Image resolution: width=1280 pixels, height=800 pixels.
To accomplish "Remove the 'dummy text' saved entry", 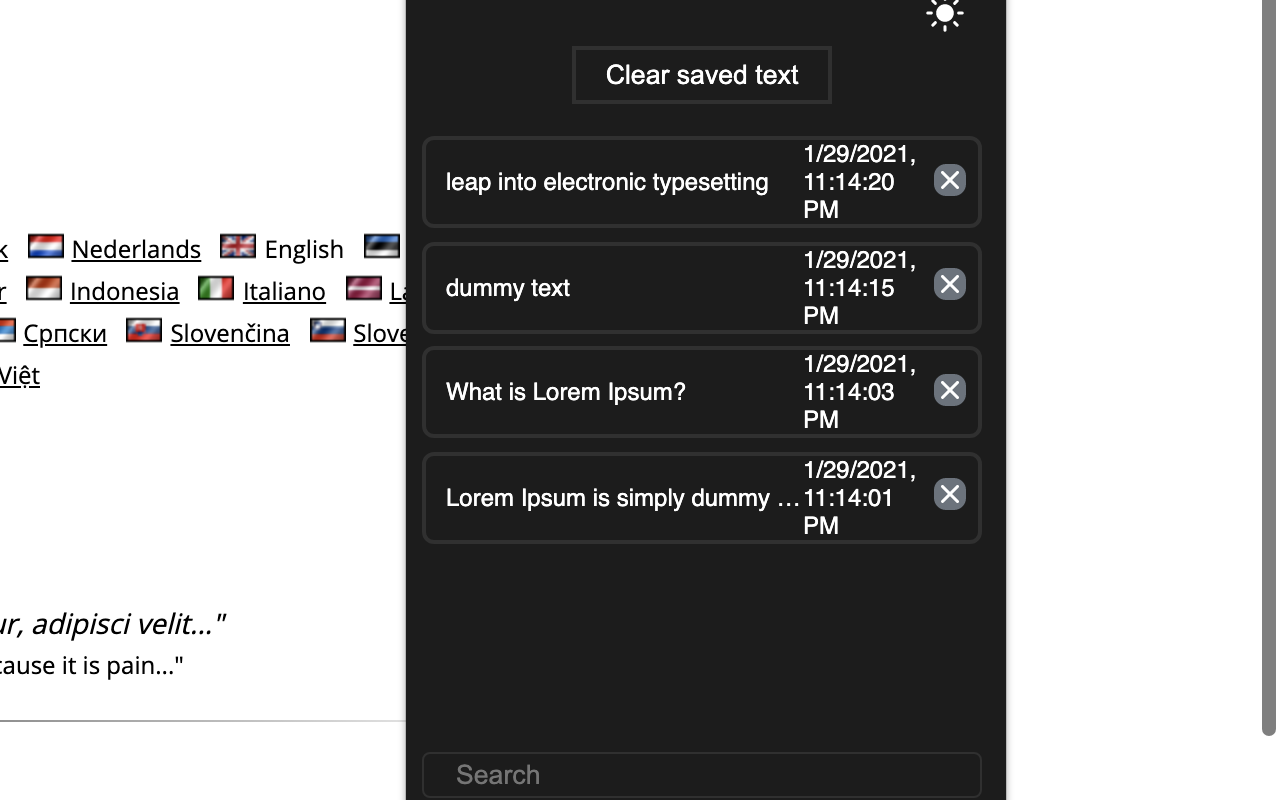I will (949, 285).
